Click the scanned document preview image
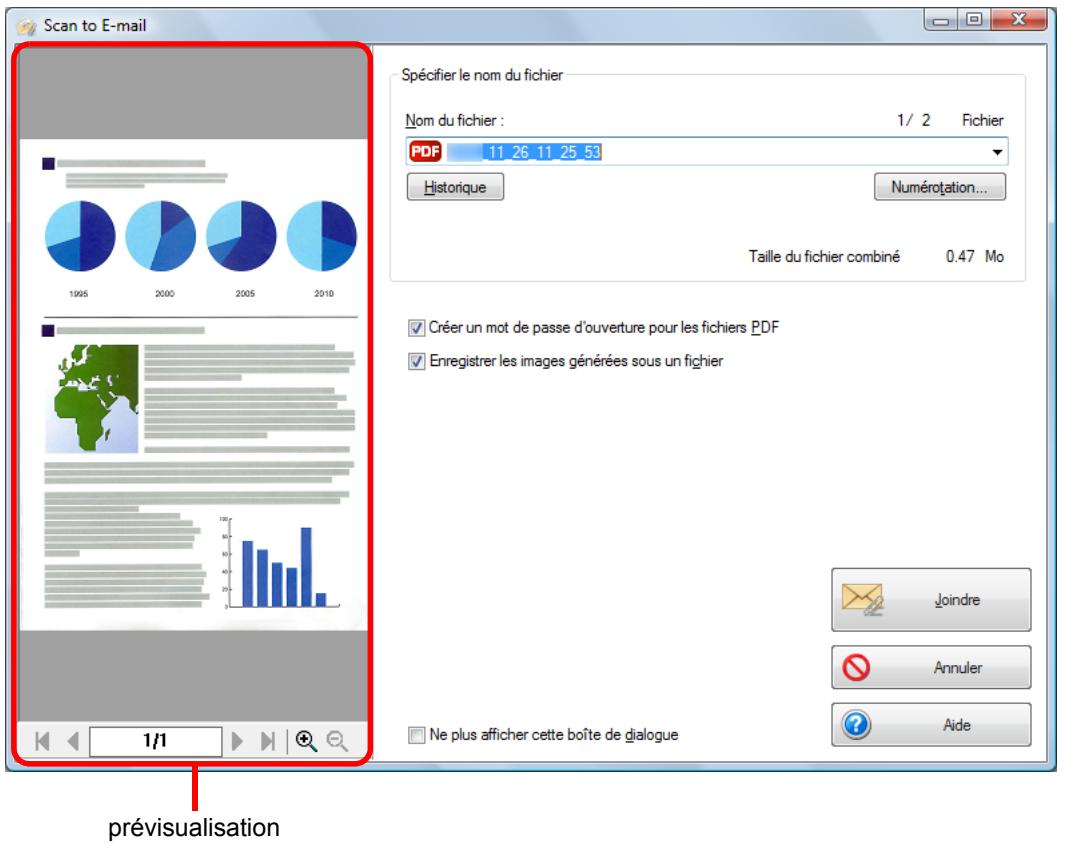Screen dimensions: 1065x845 pyautogui.click(x=194, y=384)
